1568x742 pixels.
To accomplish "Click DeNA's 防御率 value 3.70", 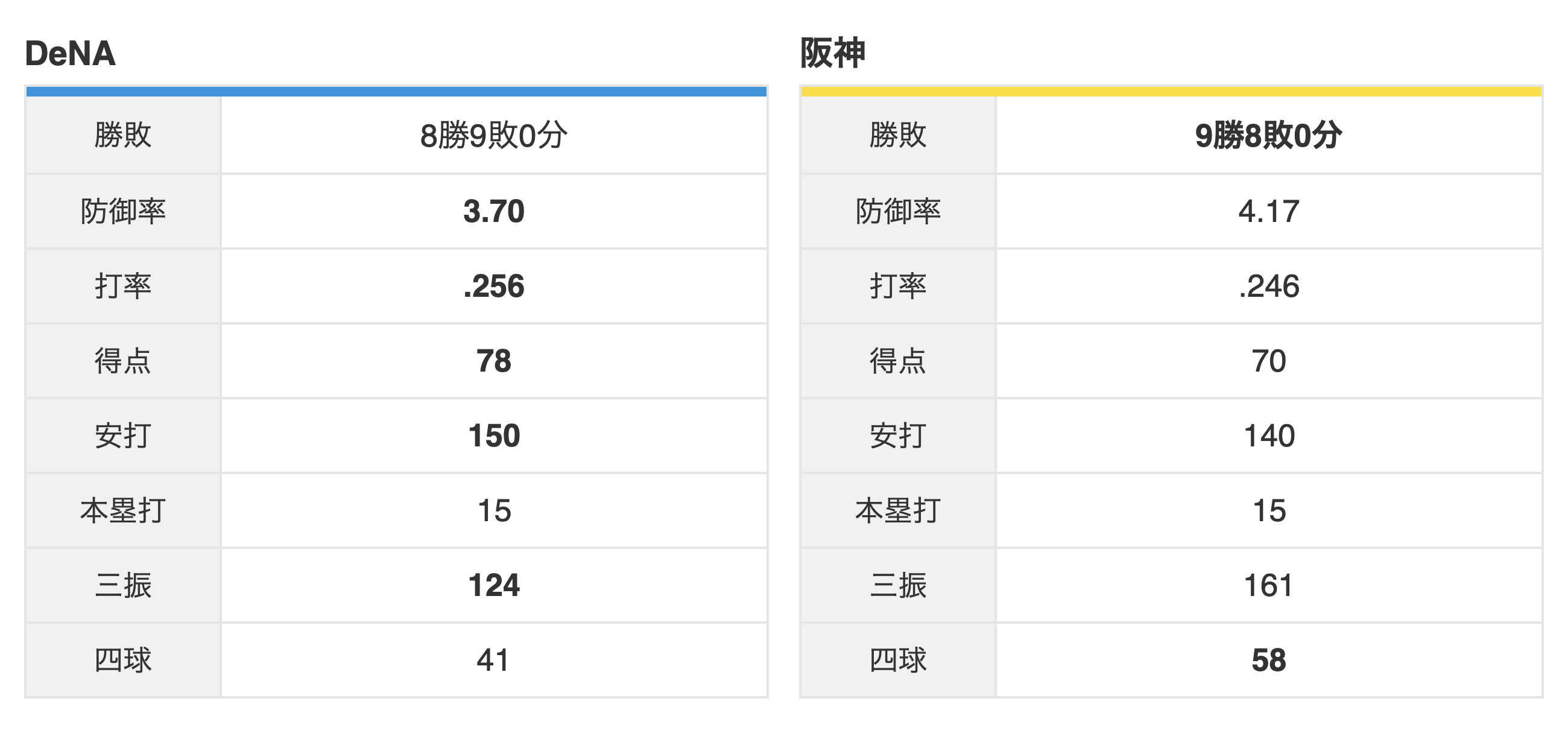I will 494,211.
